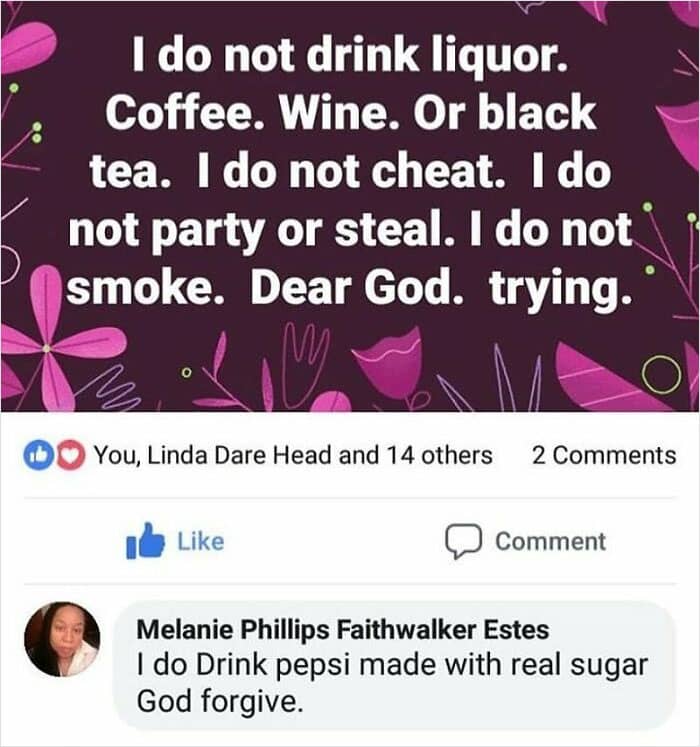700x747 pixels.
Task: Open Melanie's profile picture
Action: click(x=62, y=640)
